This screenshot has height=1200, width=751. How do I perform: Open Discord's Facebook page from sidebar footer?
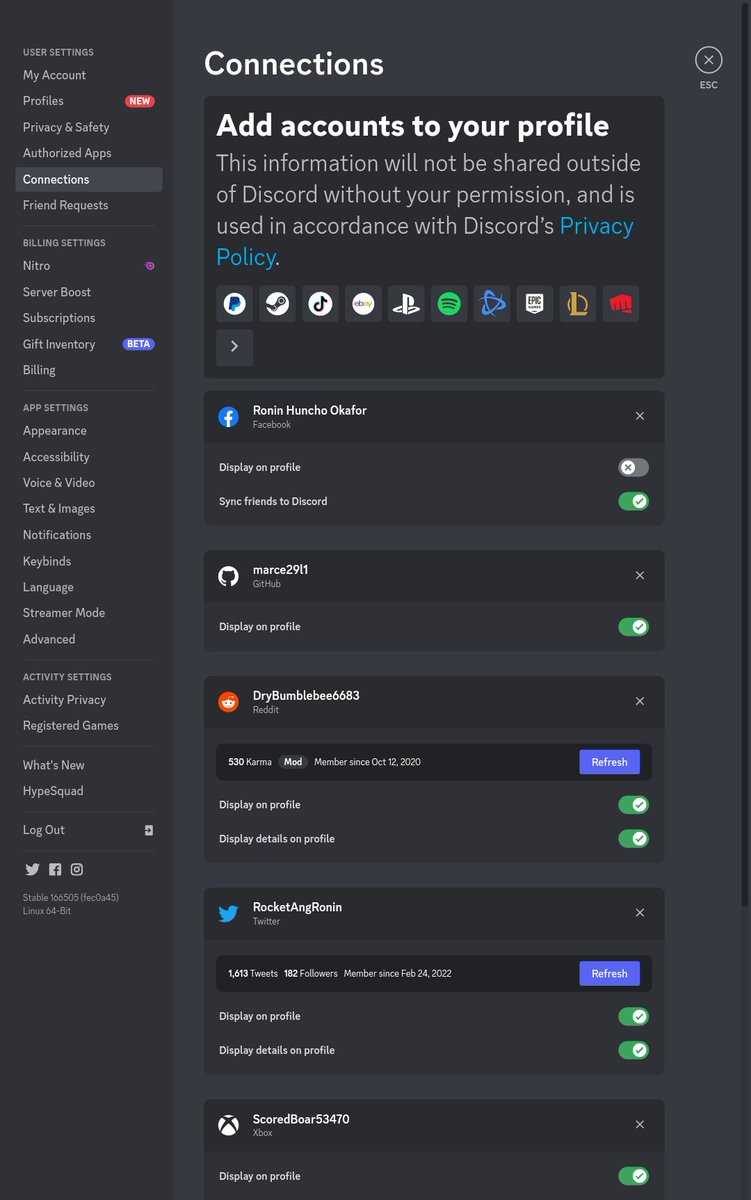point(55,870)
